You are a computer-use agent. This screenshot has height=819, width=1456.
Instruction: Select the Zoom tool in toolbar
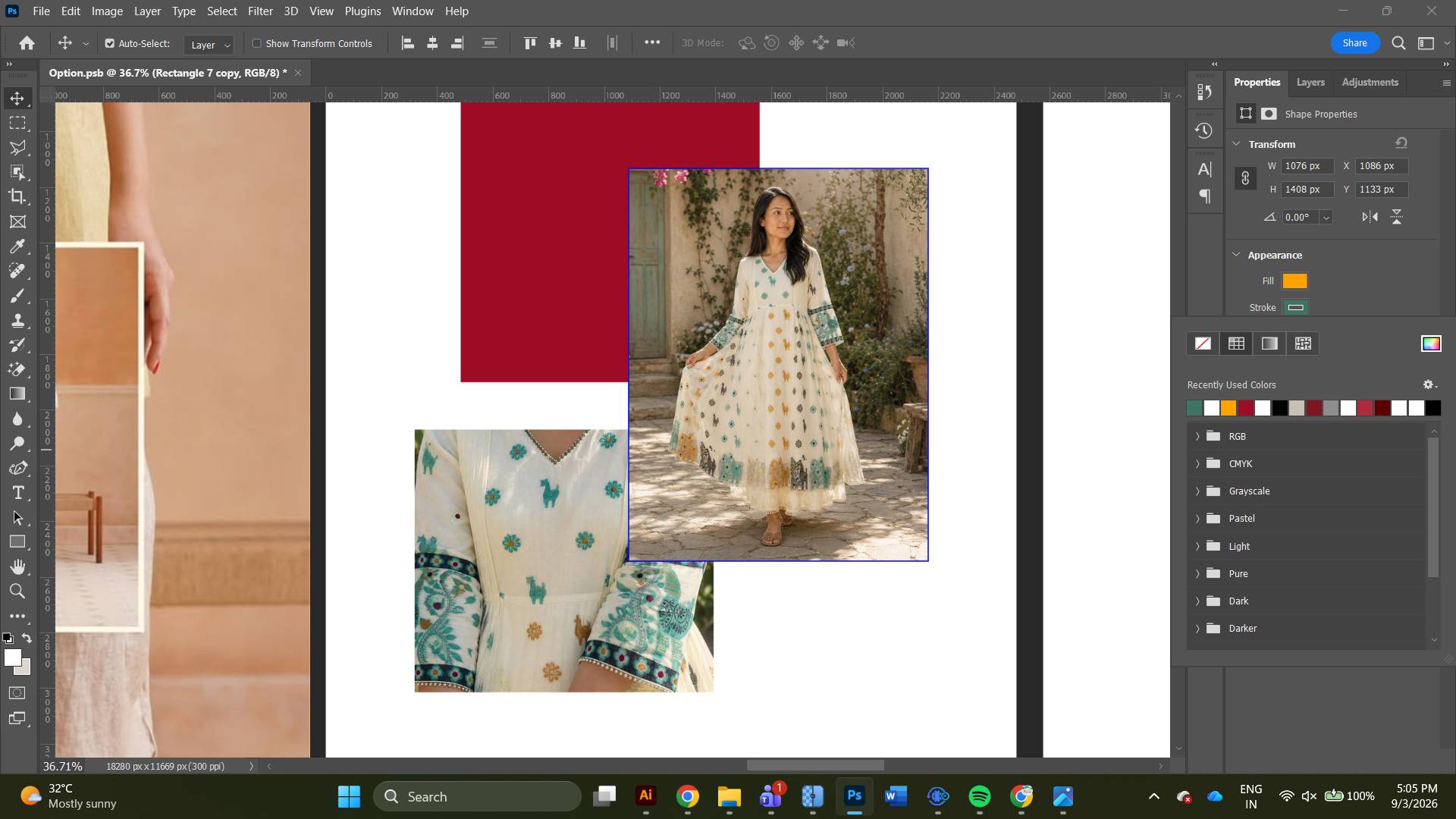click(x=17, y=591)
